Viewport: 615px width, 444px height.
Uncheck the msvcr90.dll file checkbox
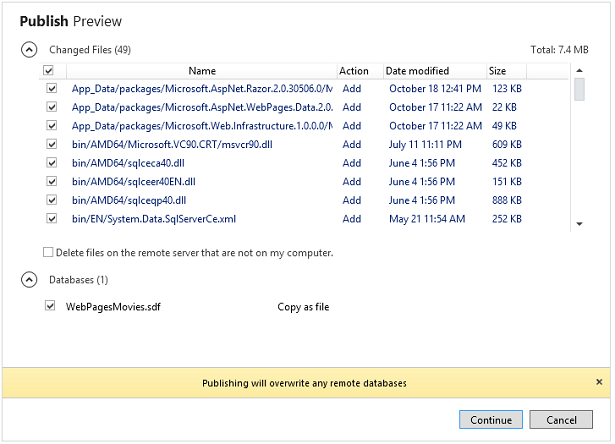coord(51,144)
